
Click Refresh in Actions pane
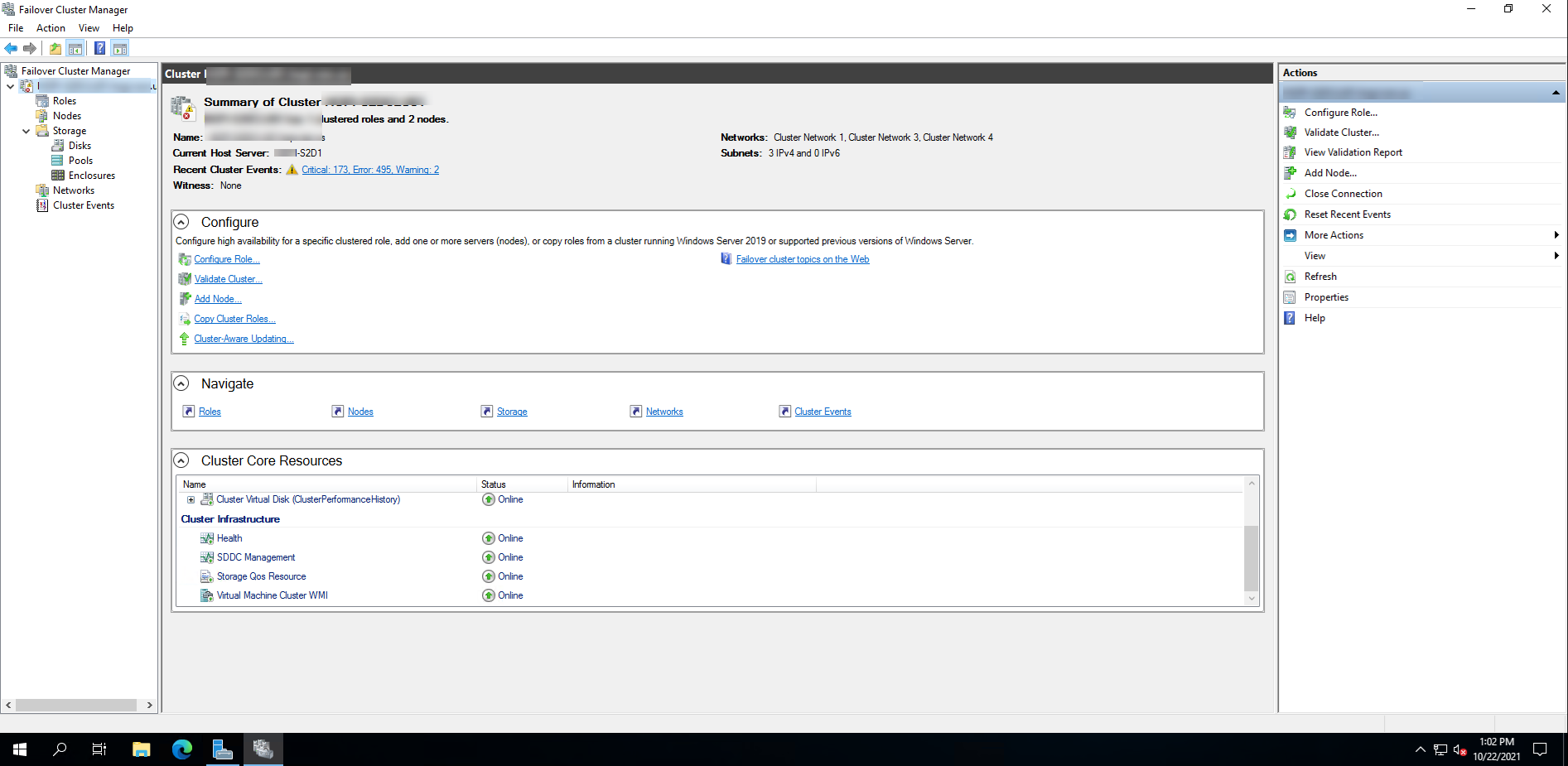pos(1320,277)
